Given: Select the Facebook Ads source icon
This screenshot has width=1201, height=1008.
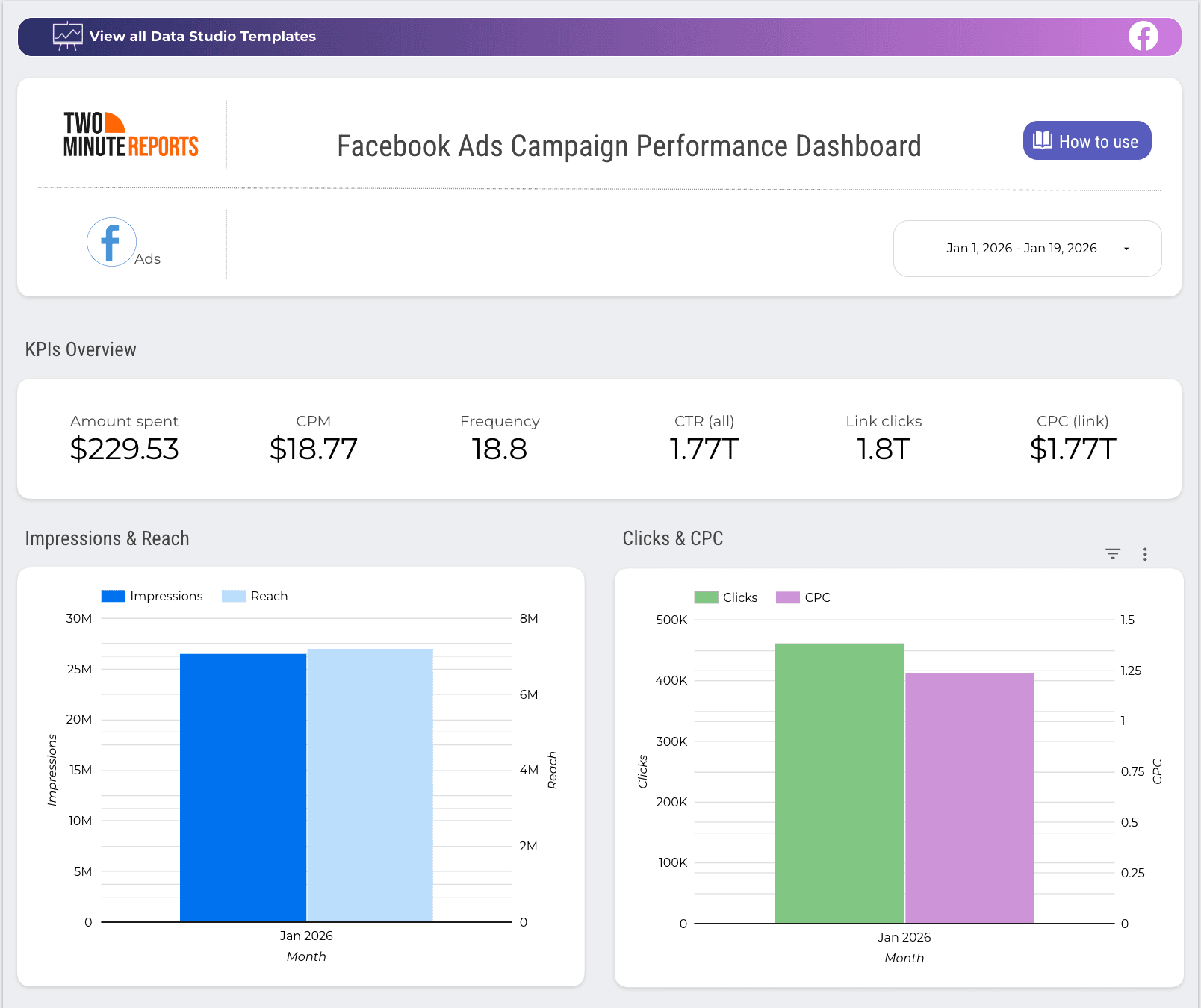Looking at the screenshot, I should [x=111, y=241].
